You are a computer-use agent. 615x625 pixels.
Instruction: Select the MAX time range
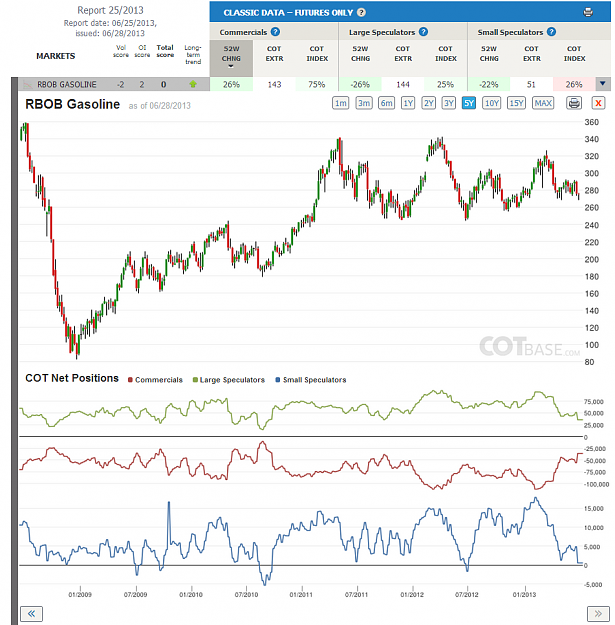tap(543, 103)
